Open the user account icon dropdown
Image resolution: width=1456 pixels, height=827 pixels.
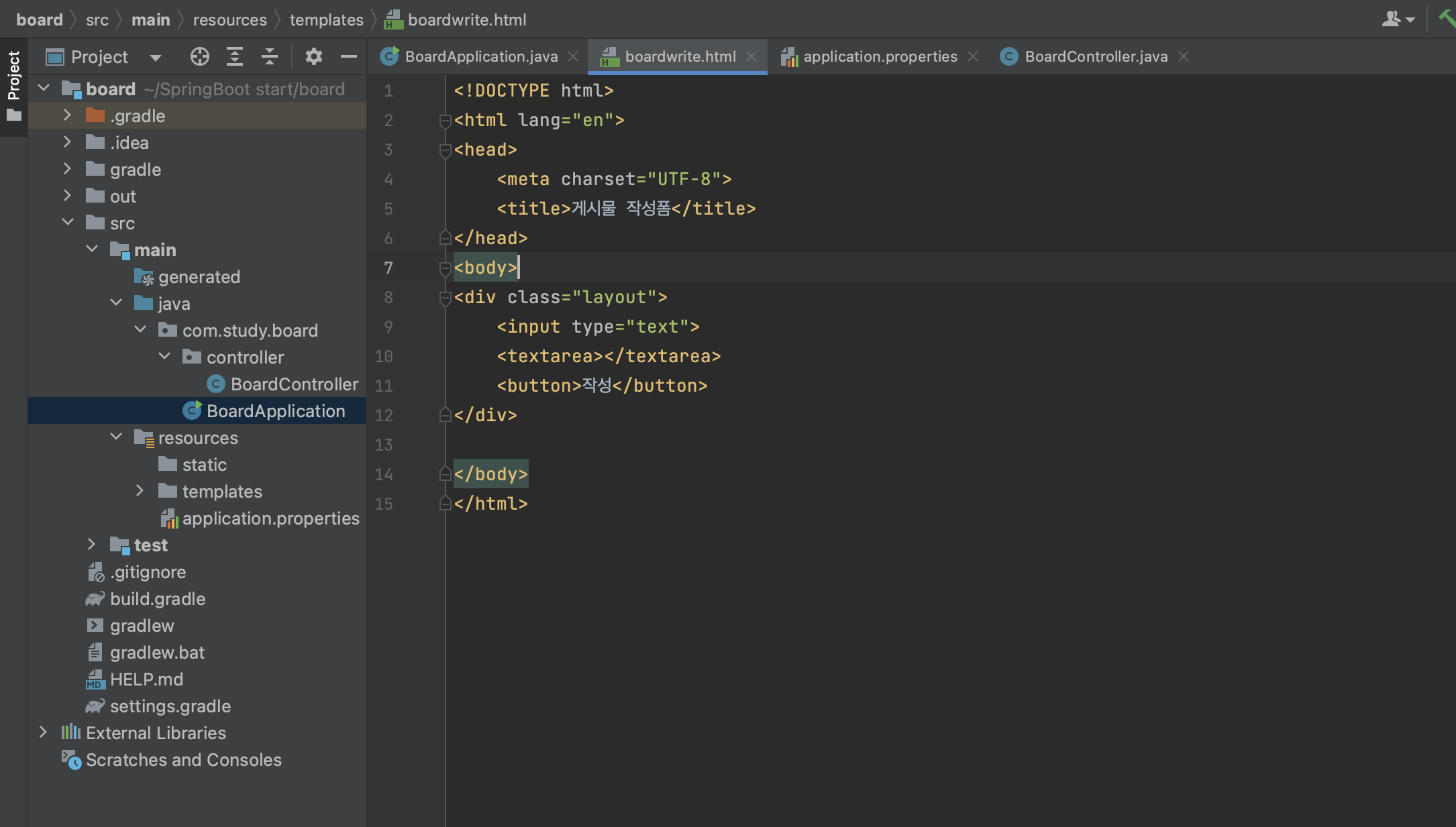point(1398,19)
